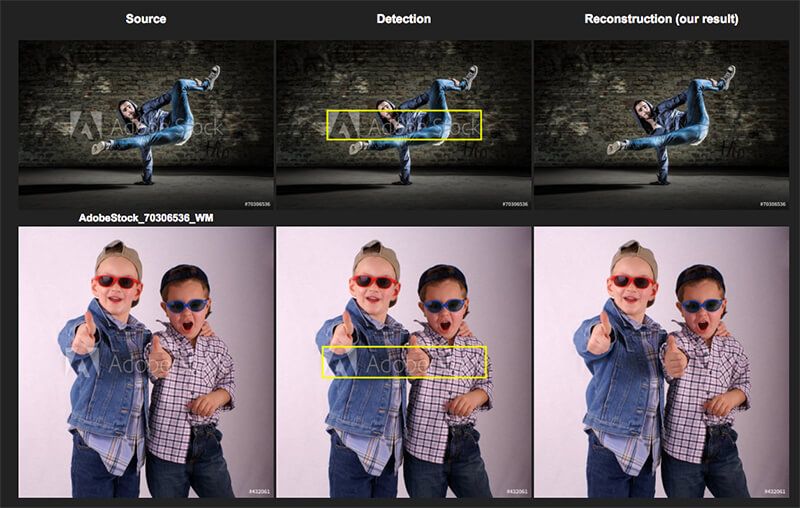The image size is (800, 508).
Task: Open the detection breakdancer image
Action: [x=404, y=125]
